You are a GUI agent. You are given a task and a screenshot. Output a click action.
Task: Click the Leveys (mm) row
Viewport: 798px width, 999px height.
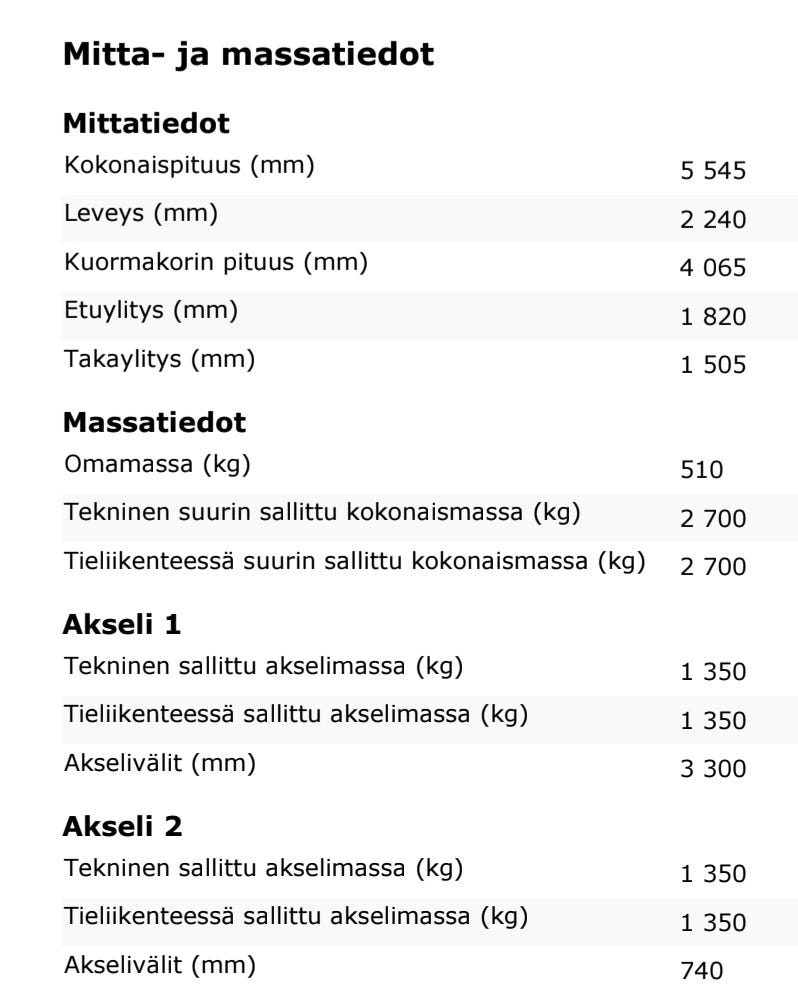pyautogui.click(x=430, y=219)
